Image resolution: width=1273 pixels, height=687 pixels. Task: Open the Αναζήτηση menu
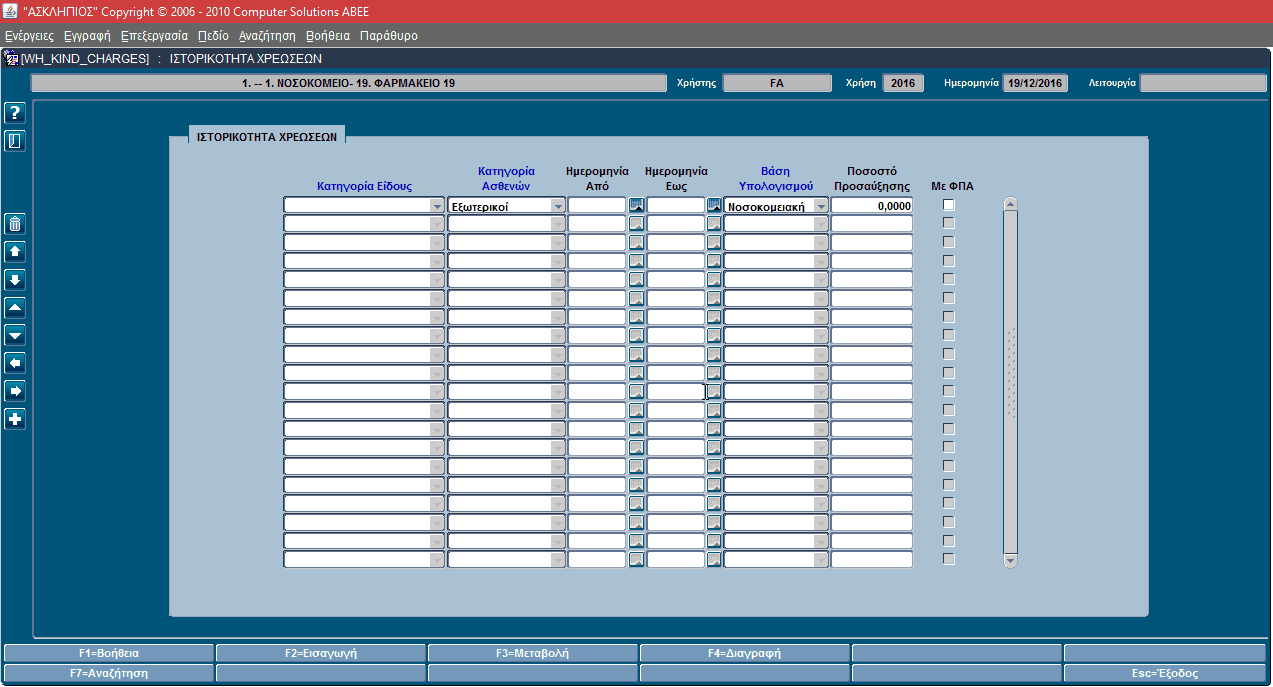click(x=267, y=35)
